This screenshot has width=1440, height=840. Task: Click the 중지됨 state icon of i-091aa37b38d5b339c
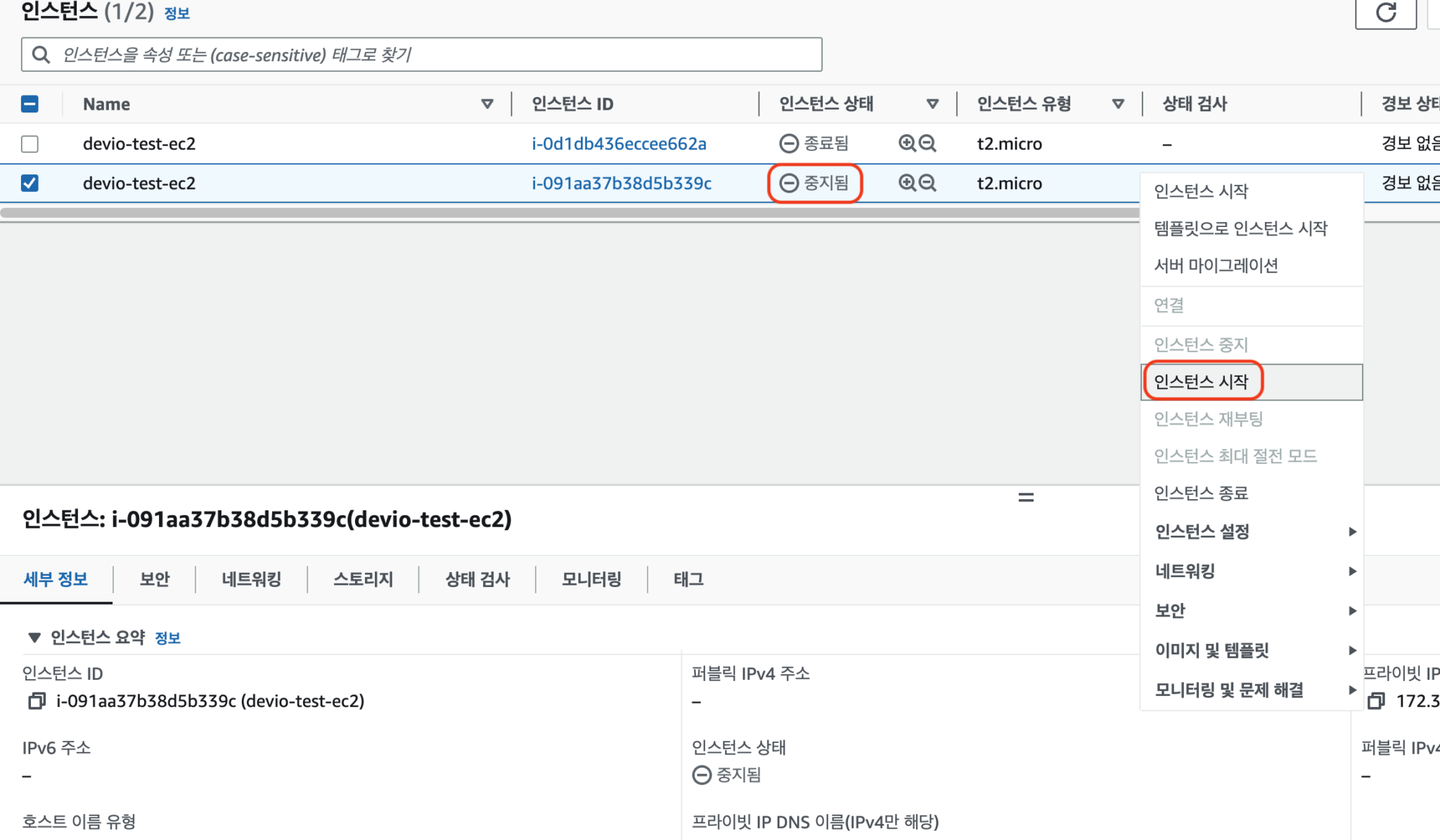pyautogui.click(x=788, y=183)
